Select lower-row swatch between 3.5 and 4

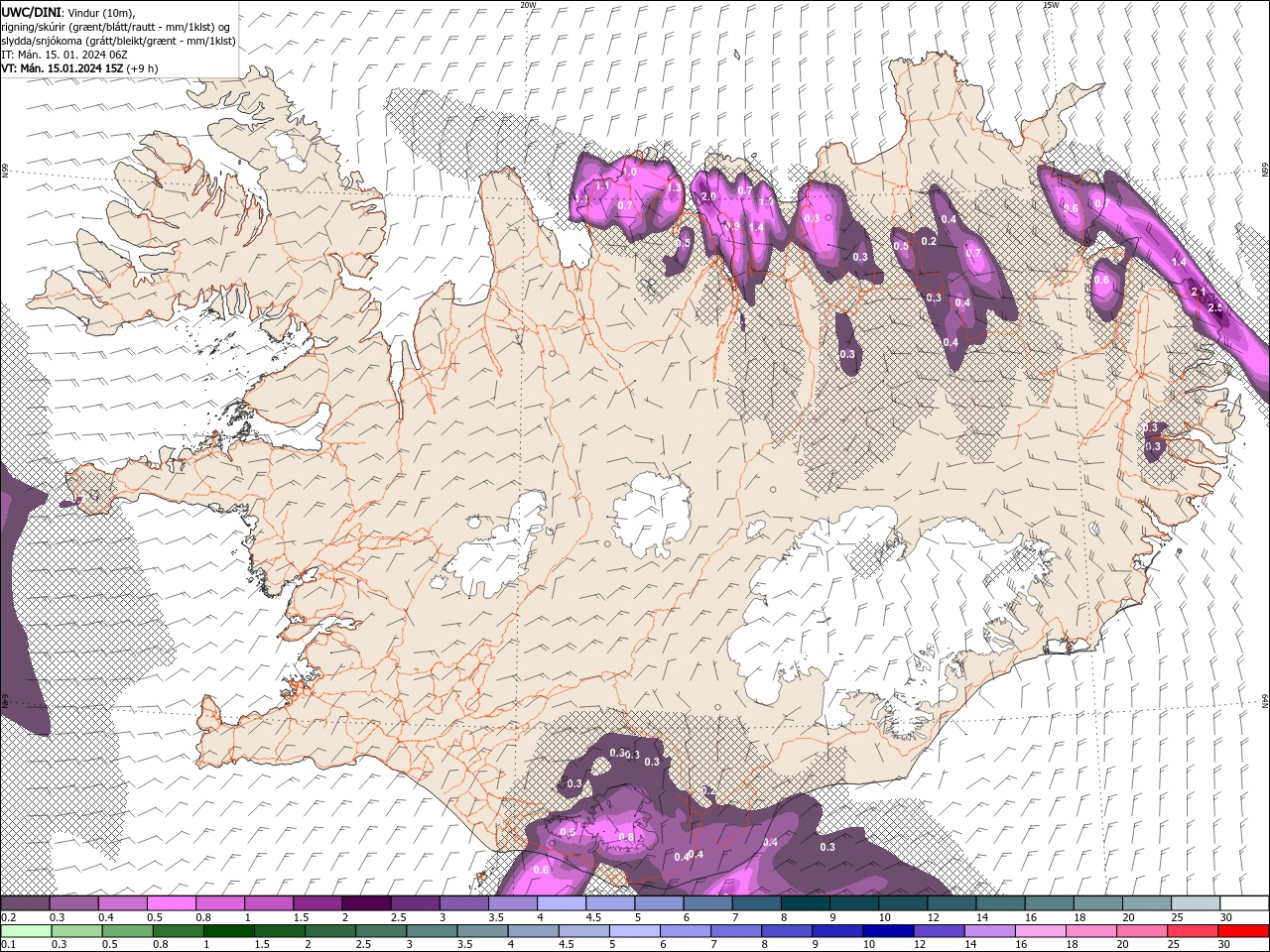(482, 931)
